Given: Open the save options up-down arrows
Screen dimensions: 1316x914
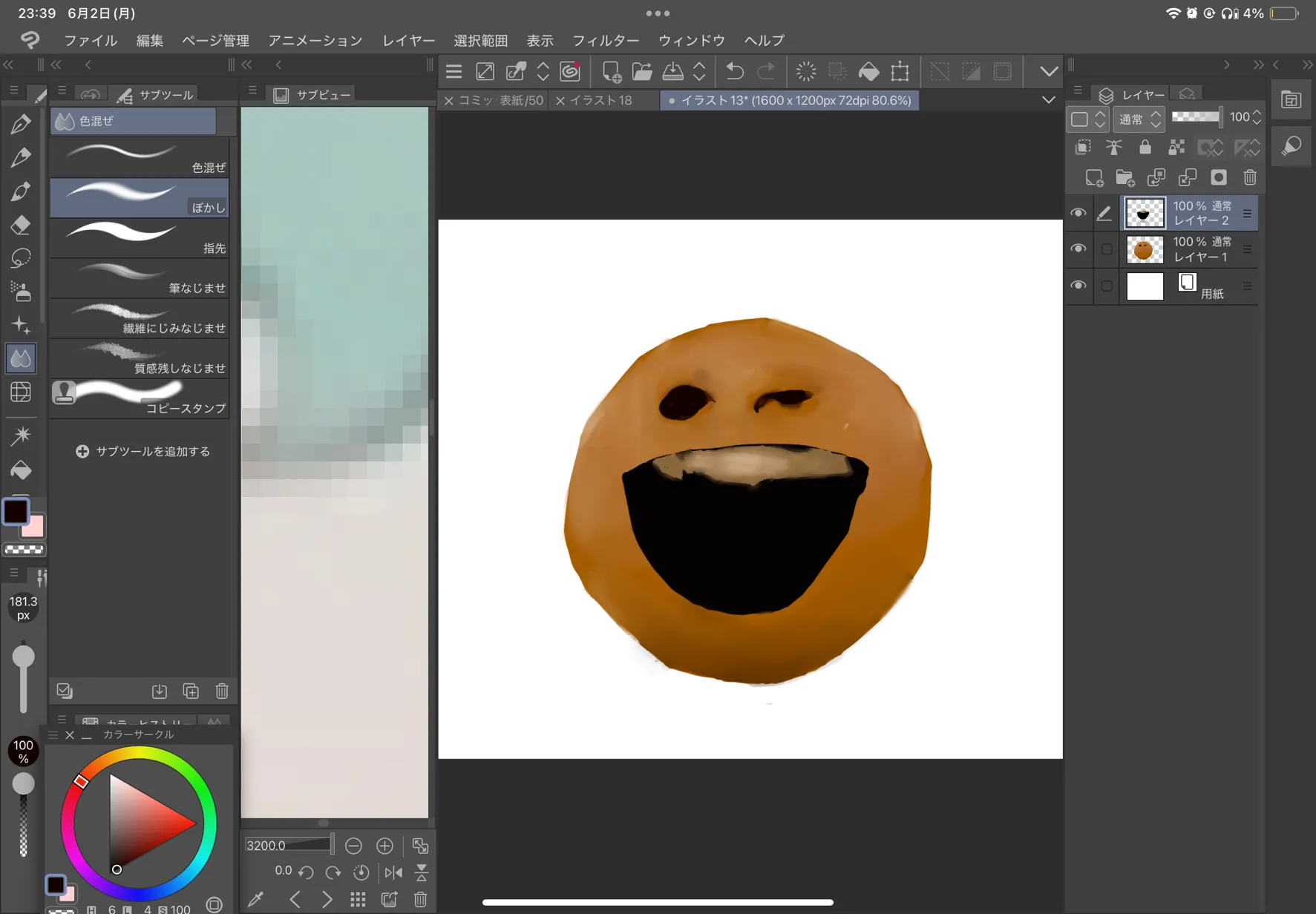Looking at the screenshot, I should click(699, 71).
